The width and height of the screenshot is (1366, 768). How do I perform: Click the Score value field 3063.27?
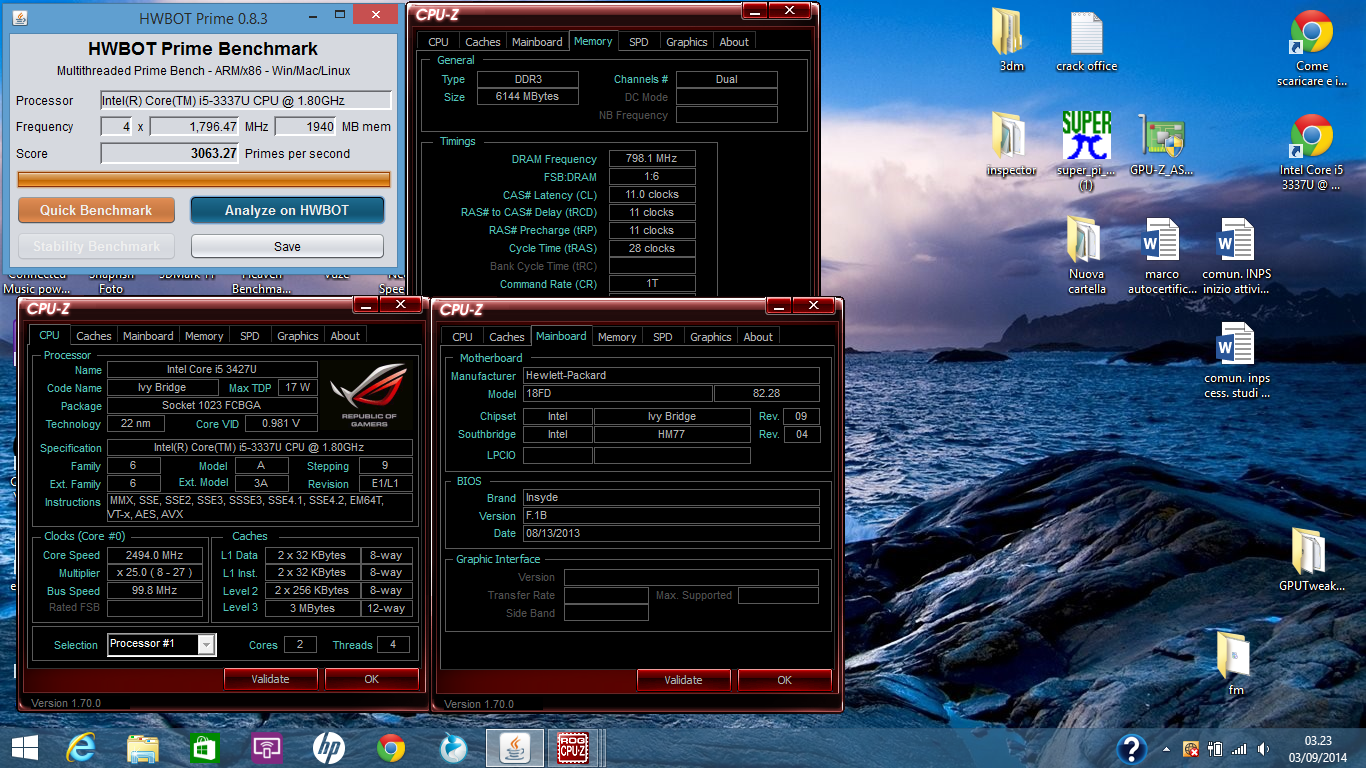click(x=170, y=153)
